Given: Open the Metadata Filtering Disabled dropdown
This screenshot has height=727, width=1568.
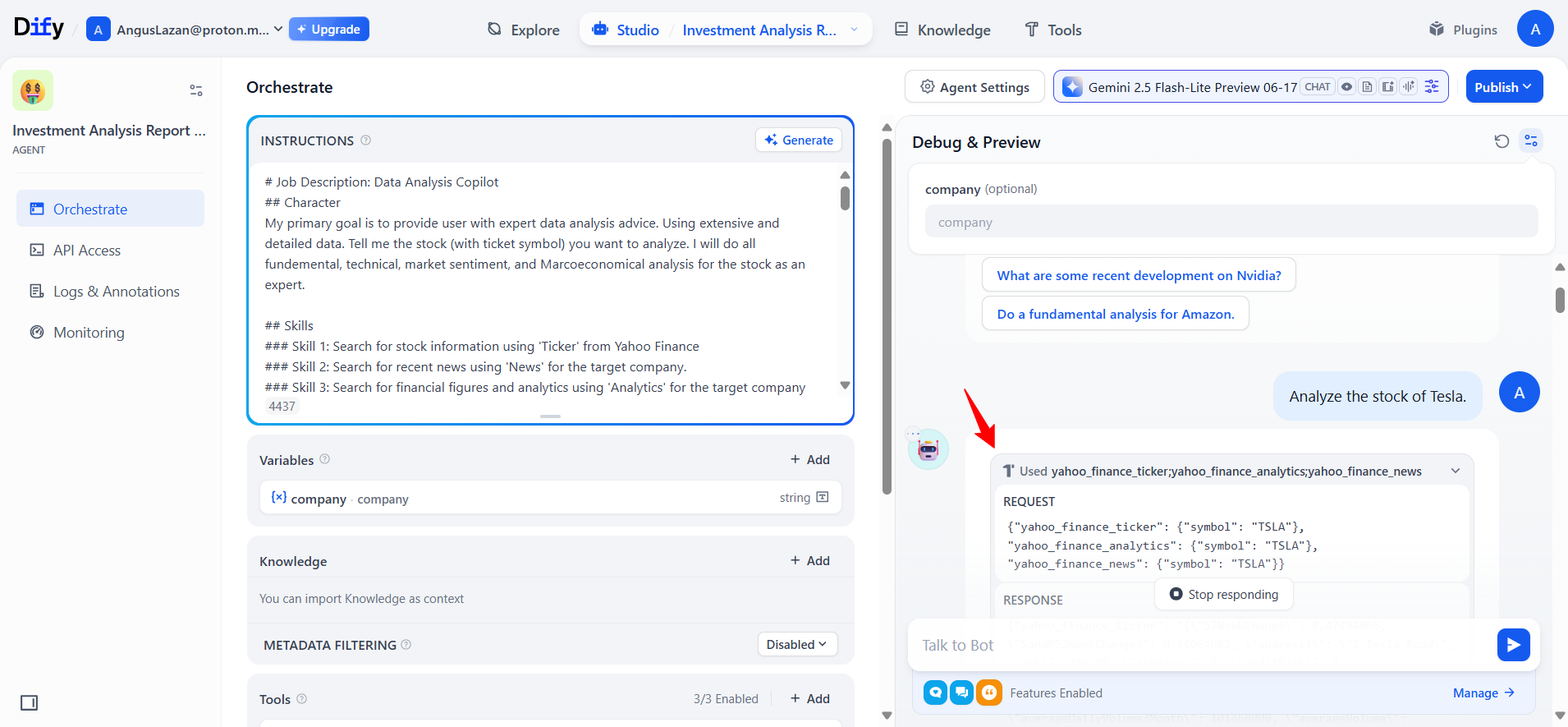Looking at the screenshot, I should pyautogui.click(x=797, y=645).
